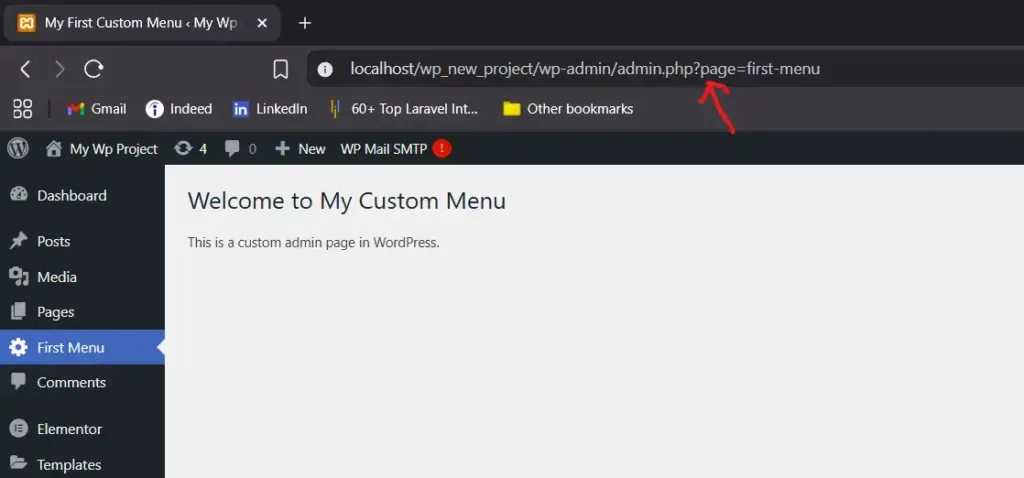The height and width of the screenshot is (478, 1024).
Task: Click the updates icon showing 4
Action: (190, 149)
